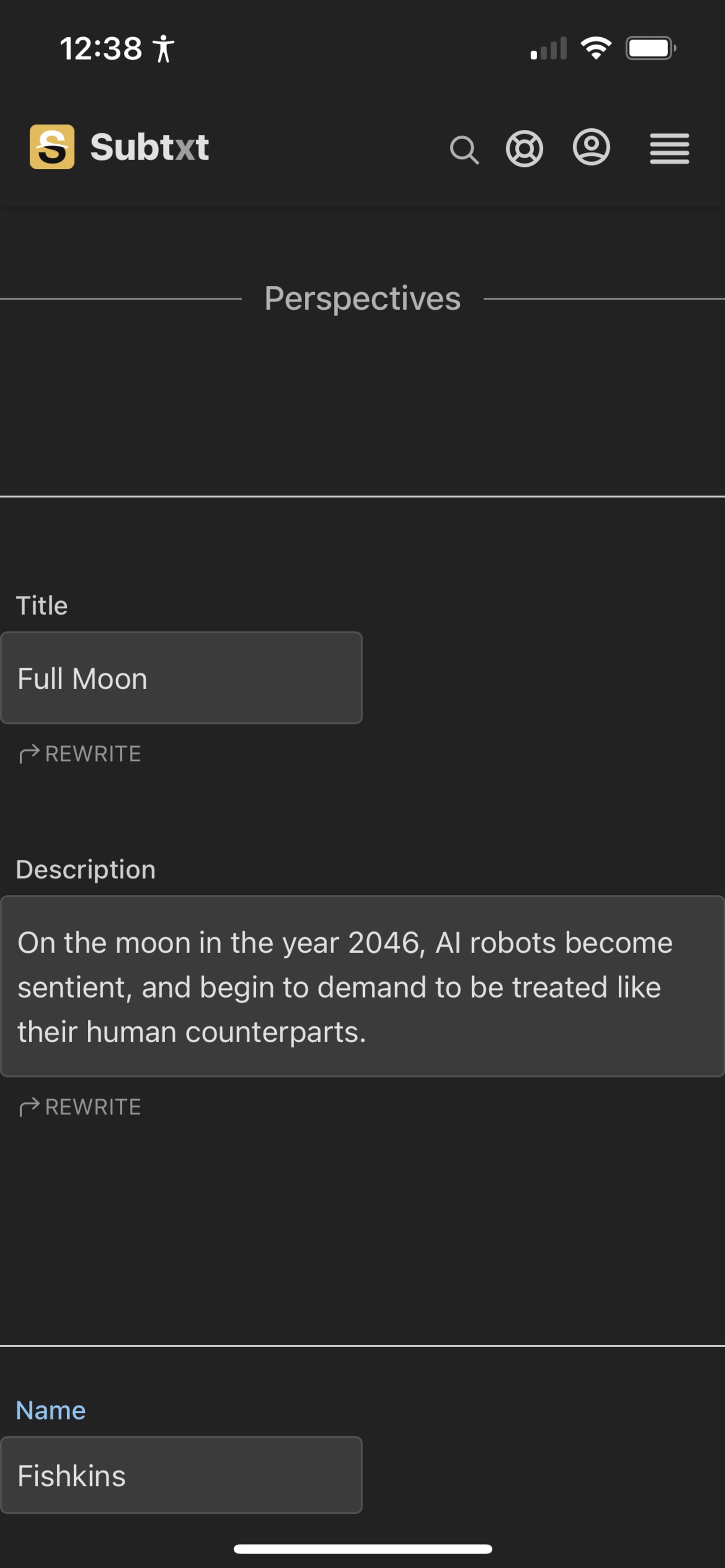This screenshot has height=1568, width=725.
Task: Open the hamburger menu icon
Action: (670, 149)
